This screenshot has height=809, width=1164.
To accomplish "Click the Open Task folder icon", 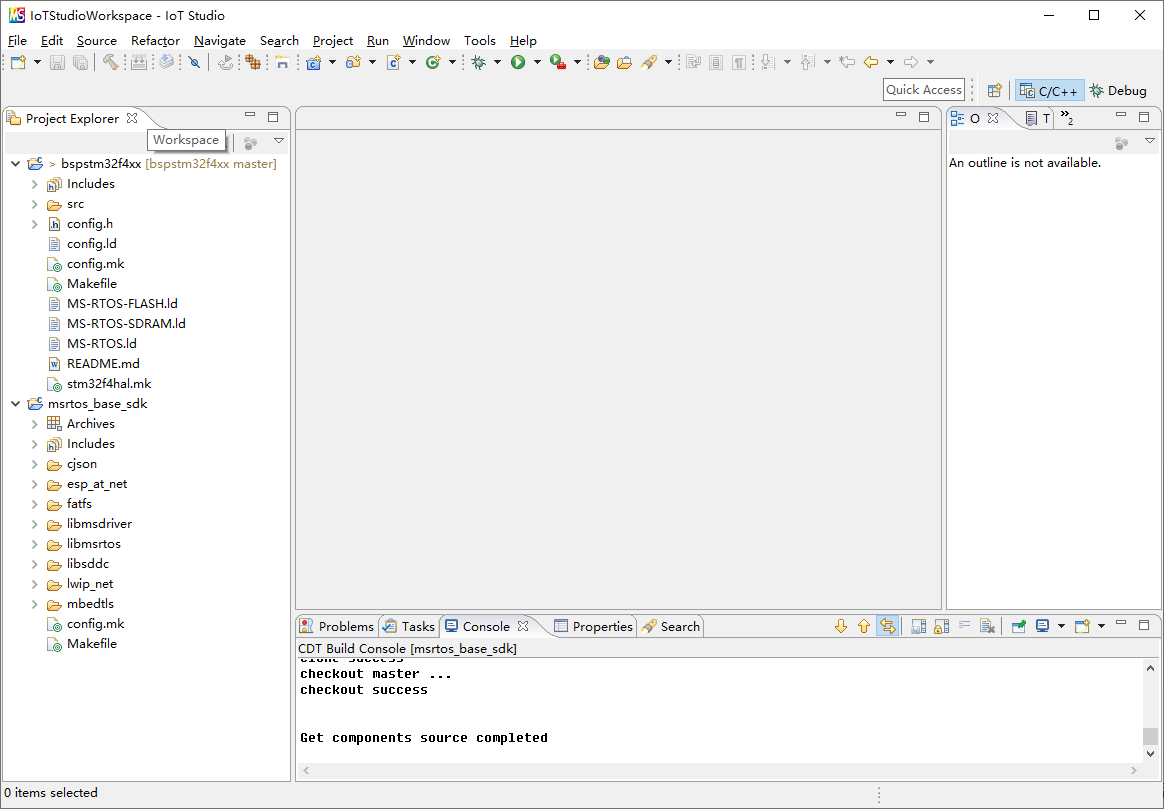I will tap(625, 62).
